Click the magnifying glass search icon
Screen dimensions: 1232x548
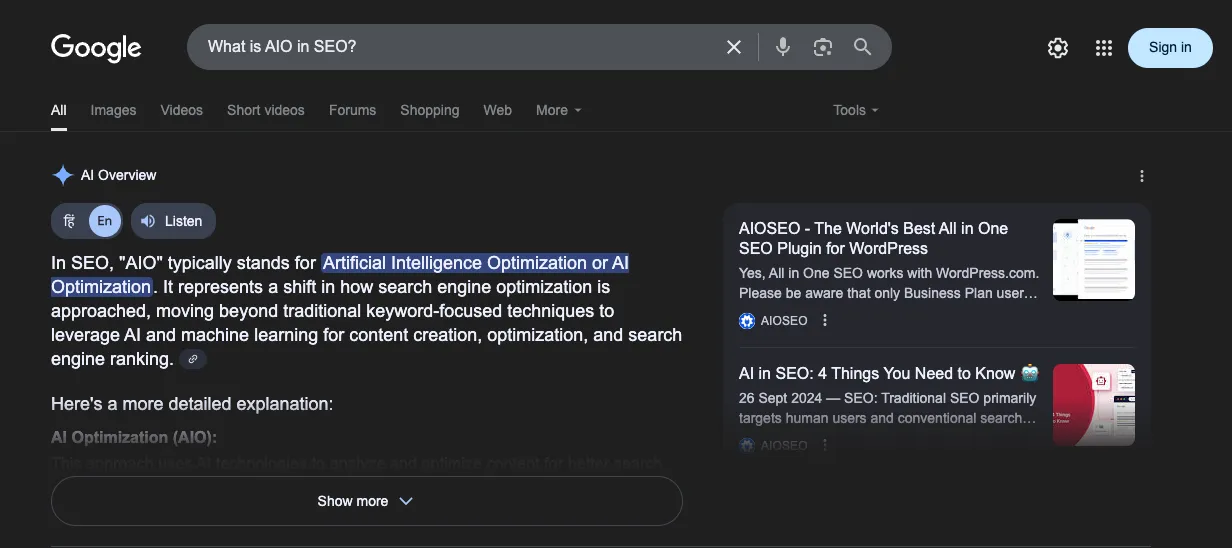(x=862, y=47)
